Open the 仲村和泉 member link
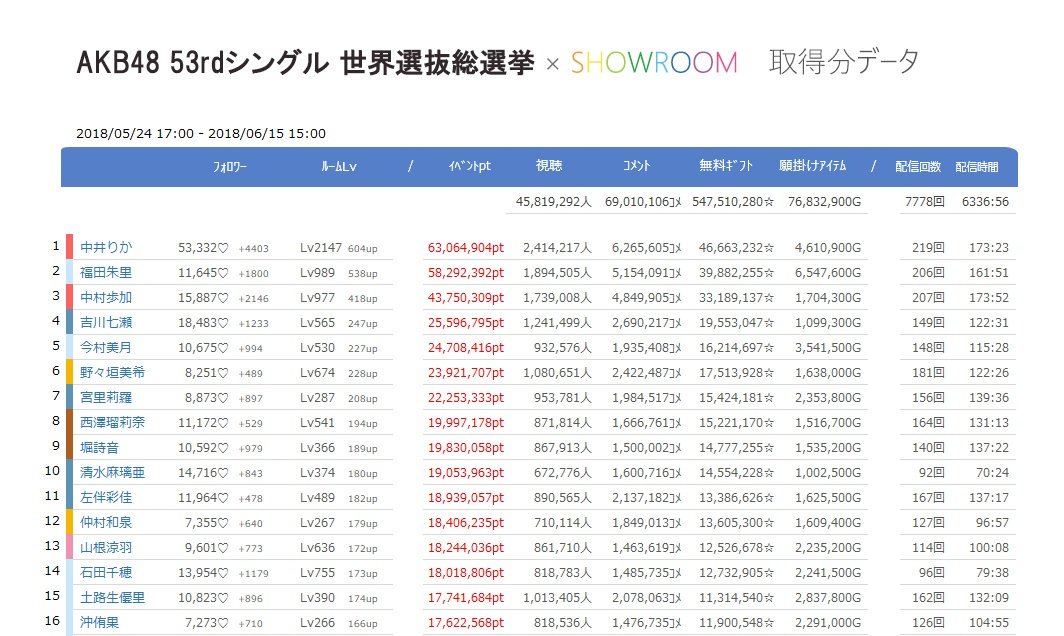The width and height of the screenshot is (1064, 636). click(106, 523)
